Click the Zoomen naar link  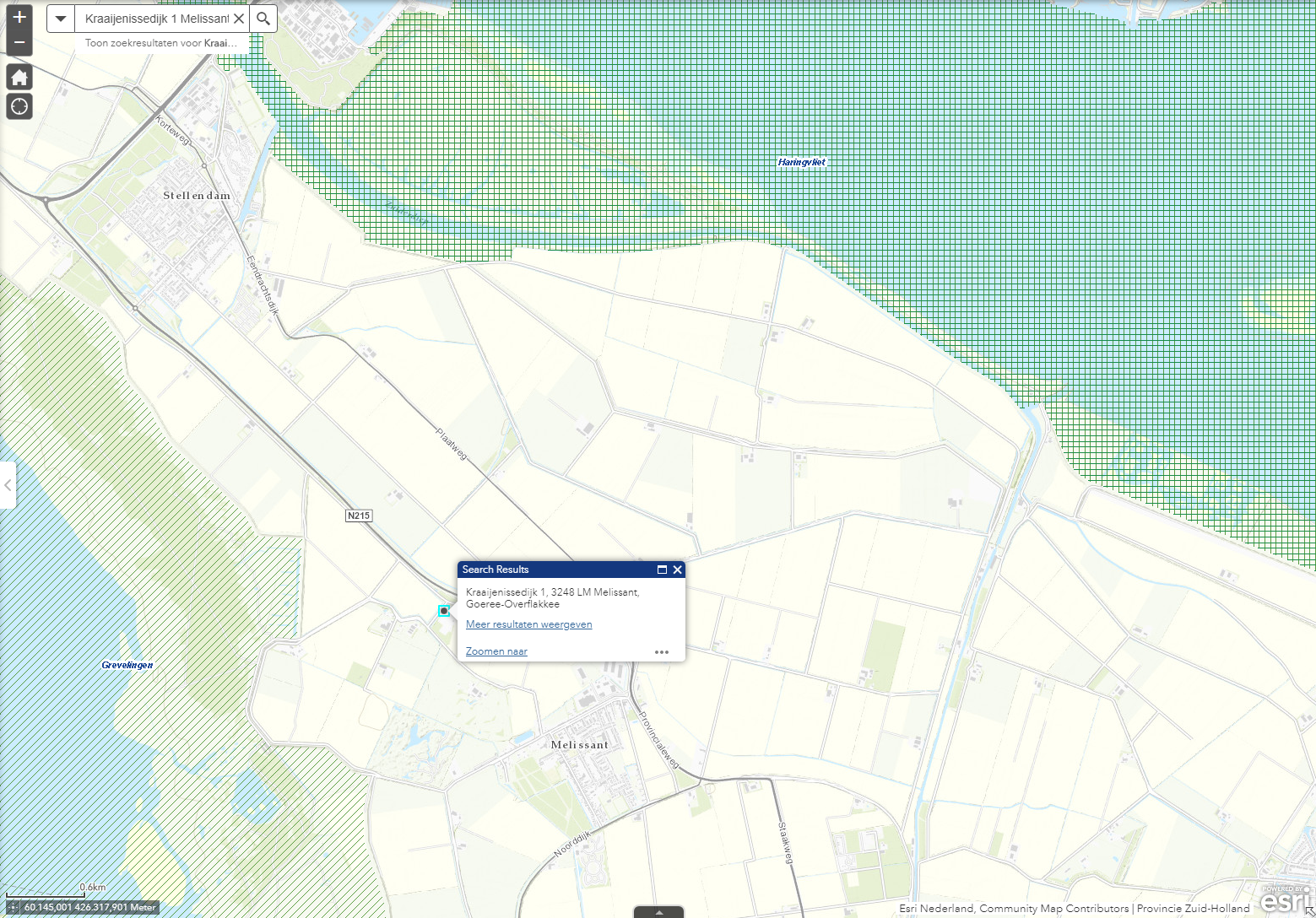pyautogui.click(x=496, y=651)
